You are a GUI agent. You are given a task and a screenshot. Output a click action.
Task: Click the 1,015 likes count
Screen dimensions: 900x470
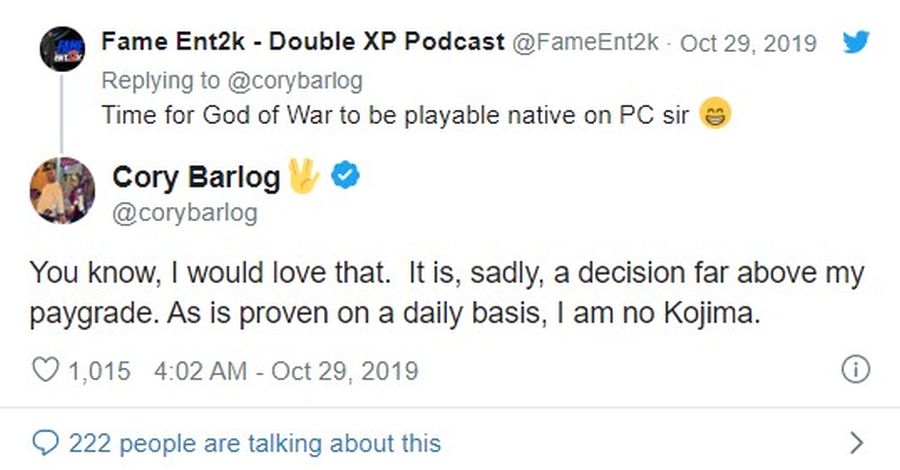pyautogui.click(x=98, y=371)
